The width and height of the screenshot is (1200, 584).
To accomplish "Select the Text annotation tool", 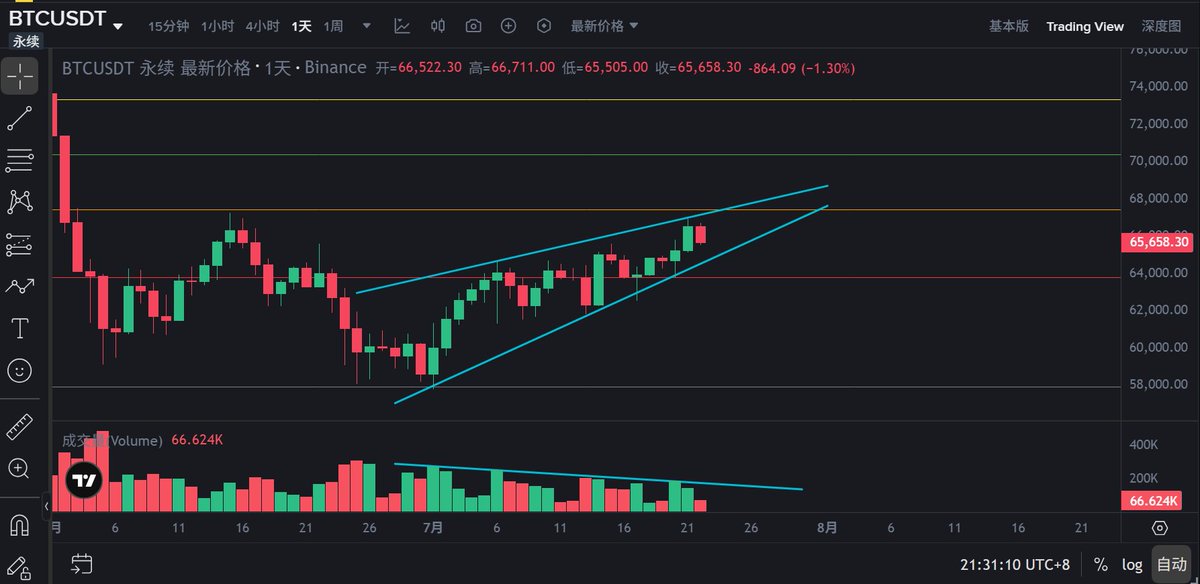I will click(19, 328).
